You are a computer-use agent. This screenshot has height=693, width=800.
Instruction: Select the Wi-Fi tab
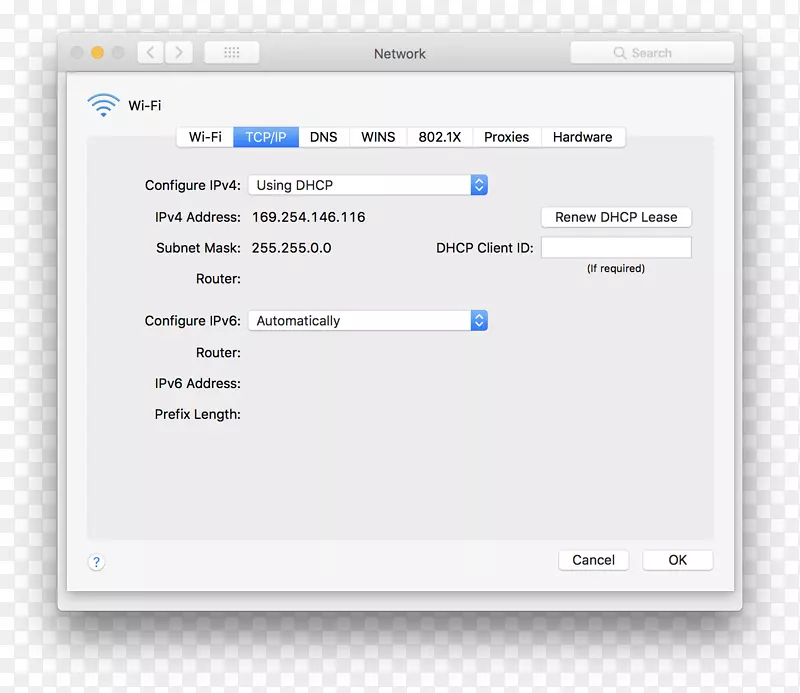(204, 137)
